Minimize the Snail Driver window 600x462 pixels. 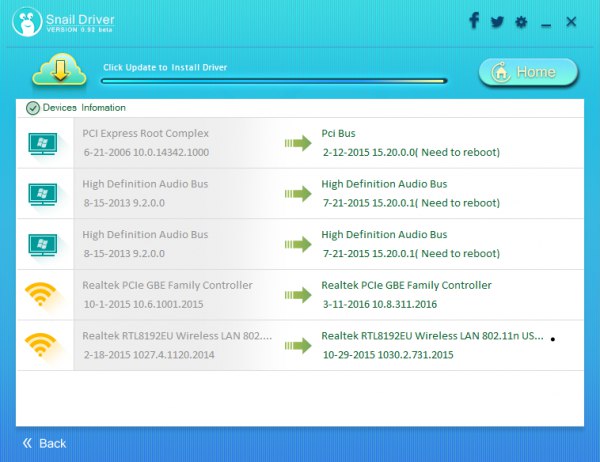546,26
